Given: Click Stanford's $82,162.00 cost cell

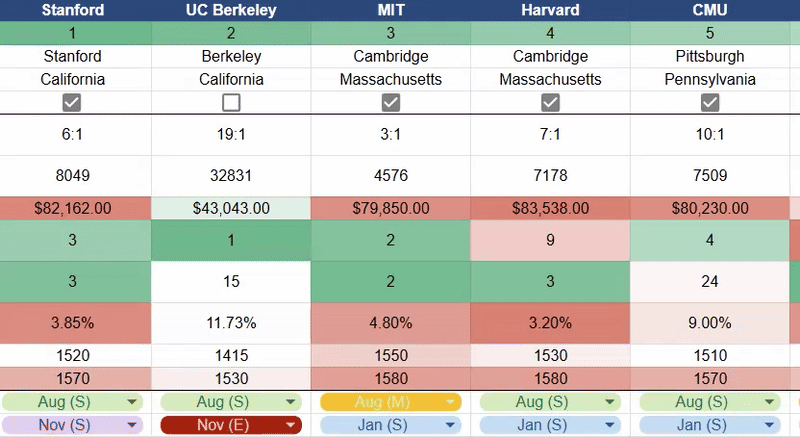Looking at the screenshot, I should 72,208.
